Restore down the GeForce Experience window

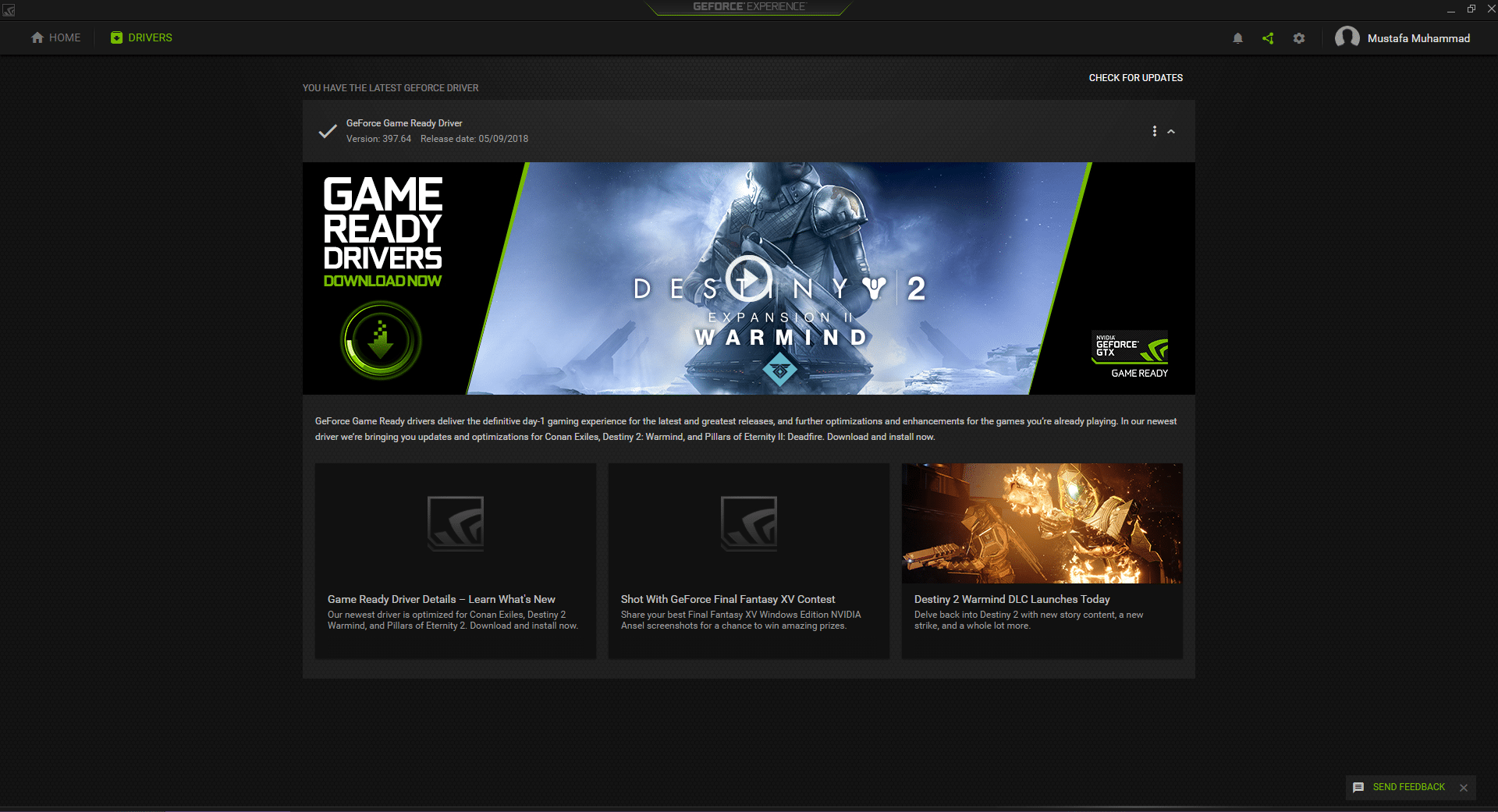pos(1471,9)
